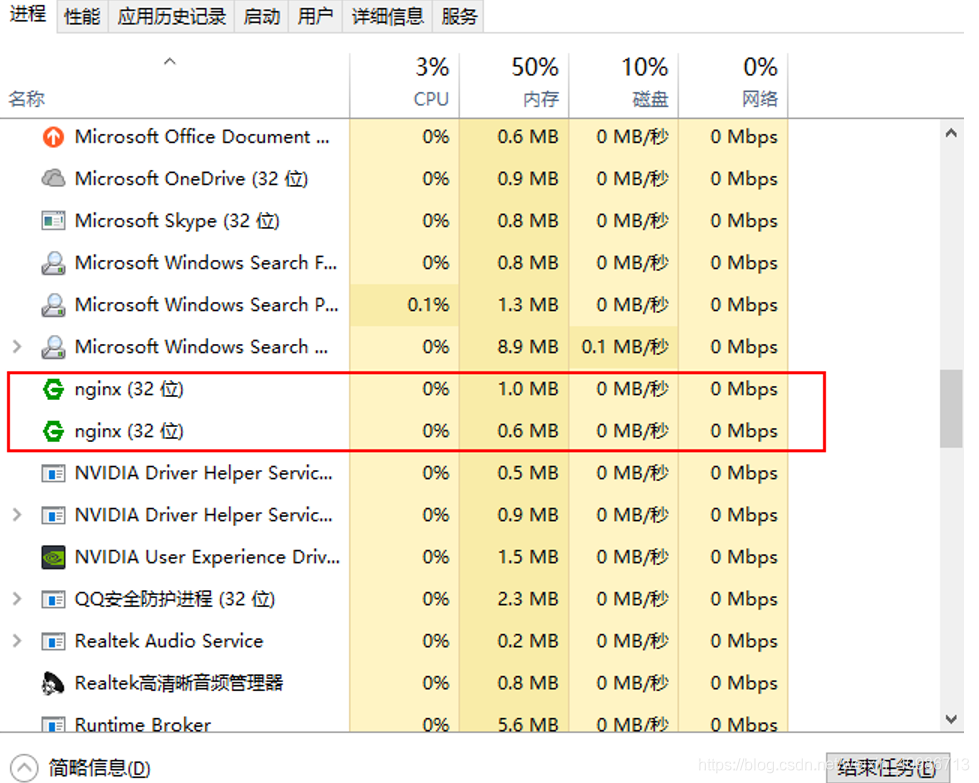
Task: Click the 0.1 MB/秒 disk value
Action: [625, 347]
